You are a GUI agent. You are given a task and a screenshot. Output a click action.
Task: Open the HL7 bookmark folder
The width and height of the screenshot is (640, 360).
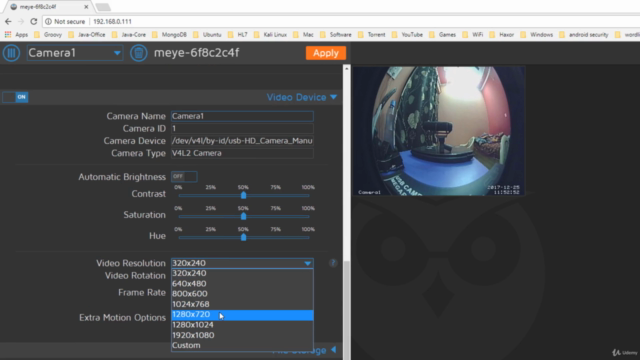coord(238,35)
